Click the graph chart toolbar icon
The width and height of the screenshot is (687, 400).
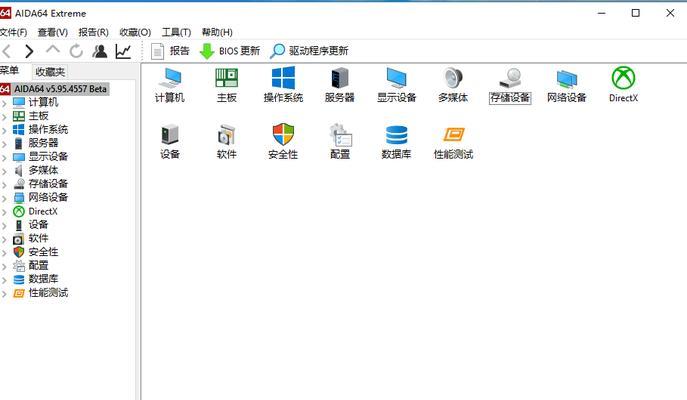click(x=123, y=51)
